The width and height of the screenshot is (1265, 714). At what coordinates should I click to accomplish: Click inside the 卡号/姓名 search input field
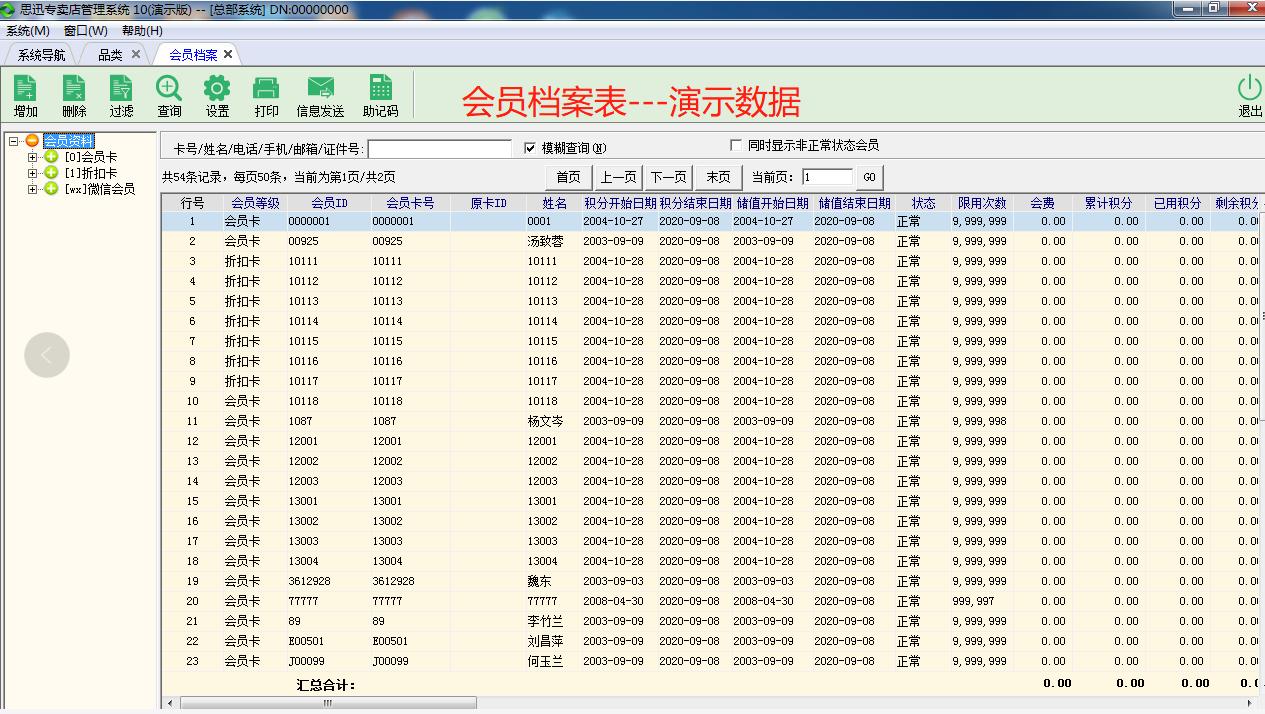click(x=440, y=148)
